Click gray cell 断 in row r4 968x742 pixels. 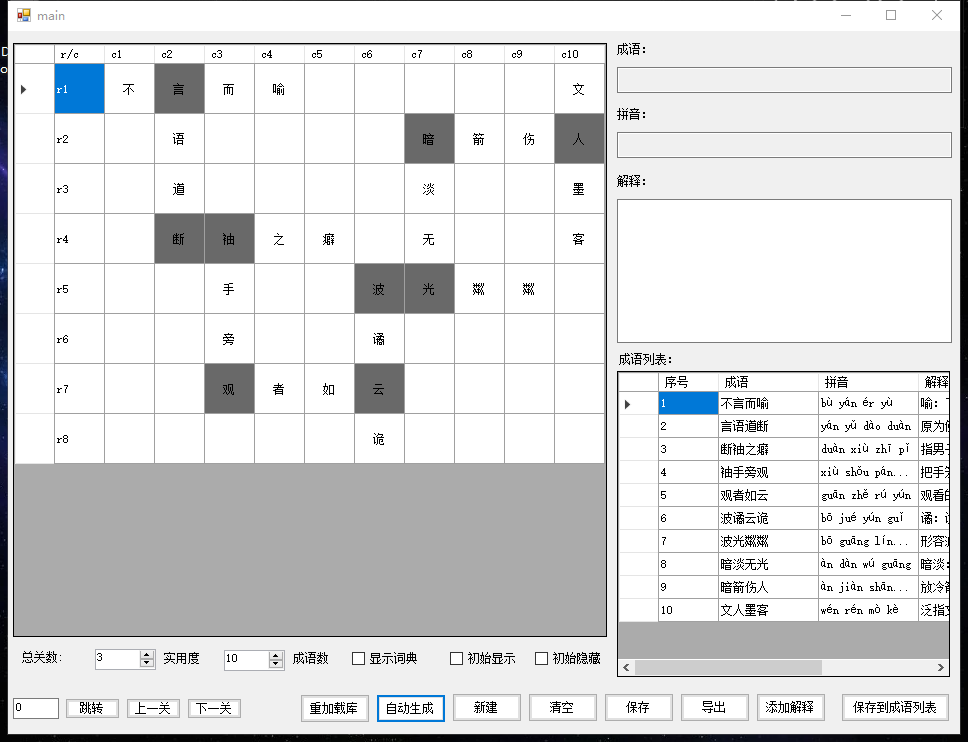point(180,239)
